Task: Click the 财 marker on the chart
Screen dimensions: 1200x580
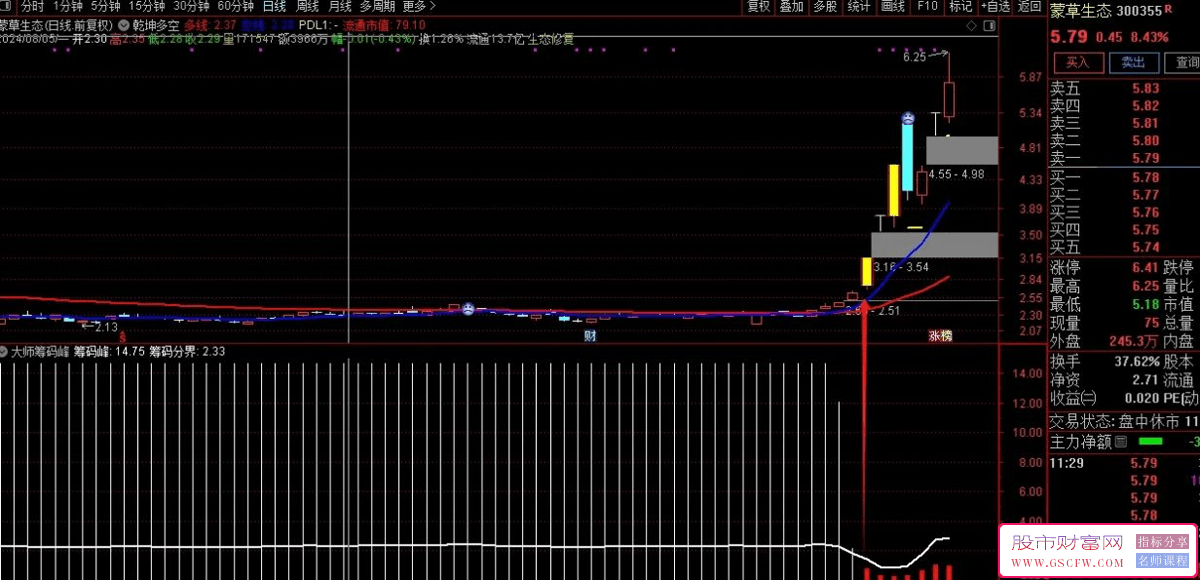Action: (x=590, y=336)
